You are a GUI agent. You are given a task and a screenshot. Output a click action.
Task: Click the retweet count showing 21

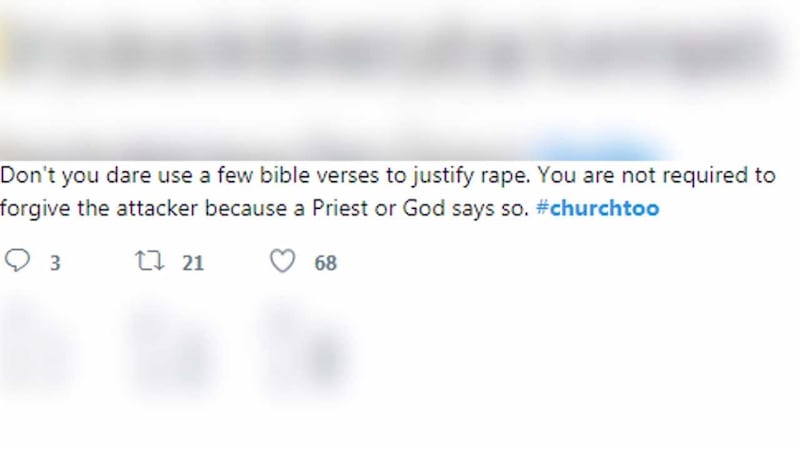click(193, 263)
